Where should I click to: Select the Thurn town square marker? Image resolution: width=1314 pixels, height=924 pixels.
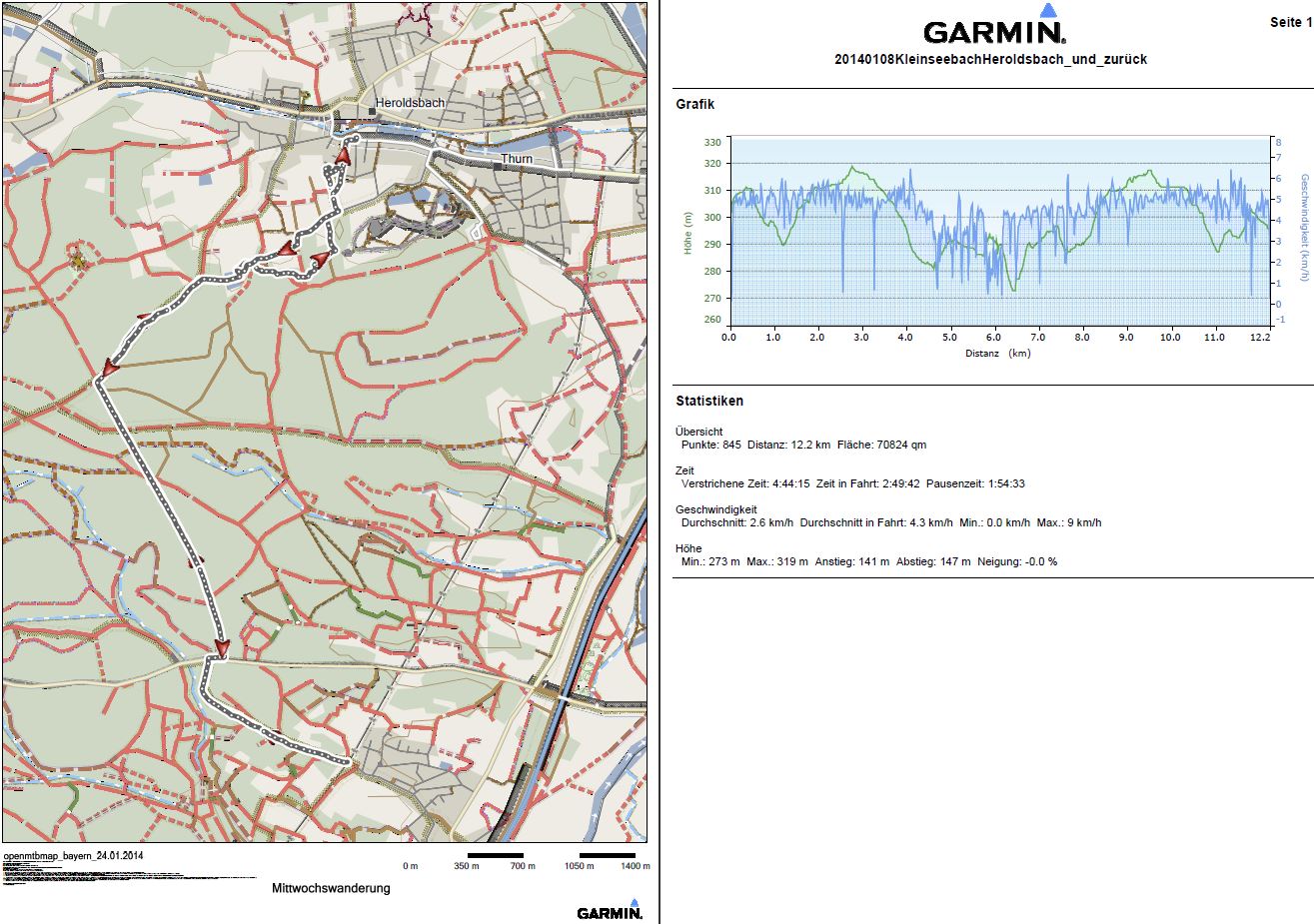point(497,167)
